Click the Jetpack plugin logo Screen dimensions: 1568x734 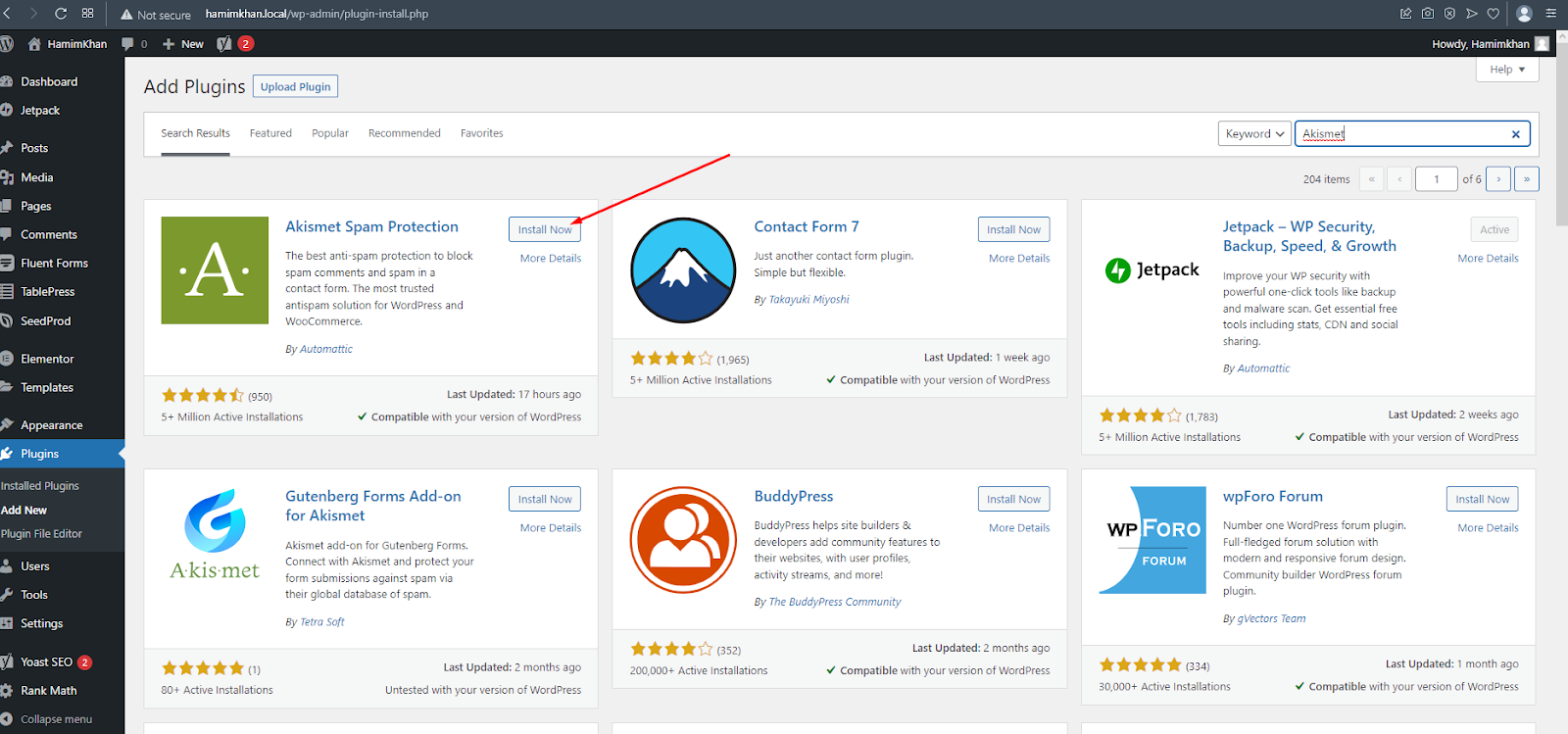point(1151,270)
